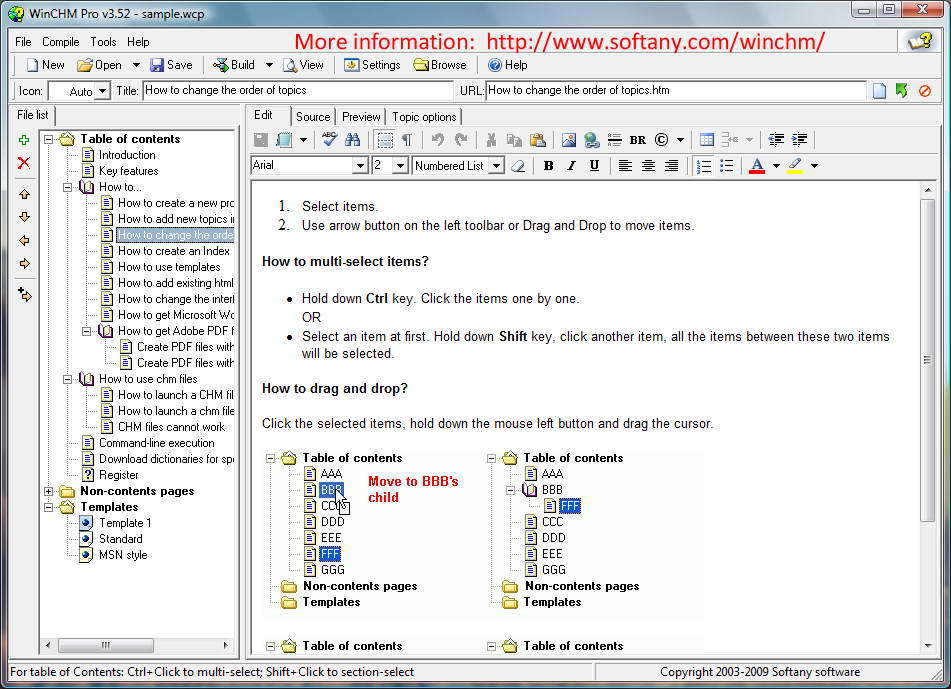This screenshot has height=689, width=951.
Task: Expand the Non-contents pages tree node
Action: [49, 491]
